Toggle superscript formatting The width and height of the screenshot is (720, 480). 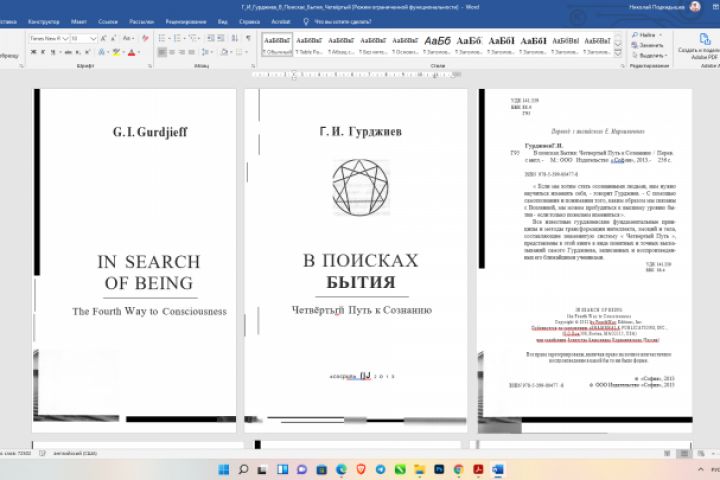click(x=87, y=52)
